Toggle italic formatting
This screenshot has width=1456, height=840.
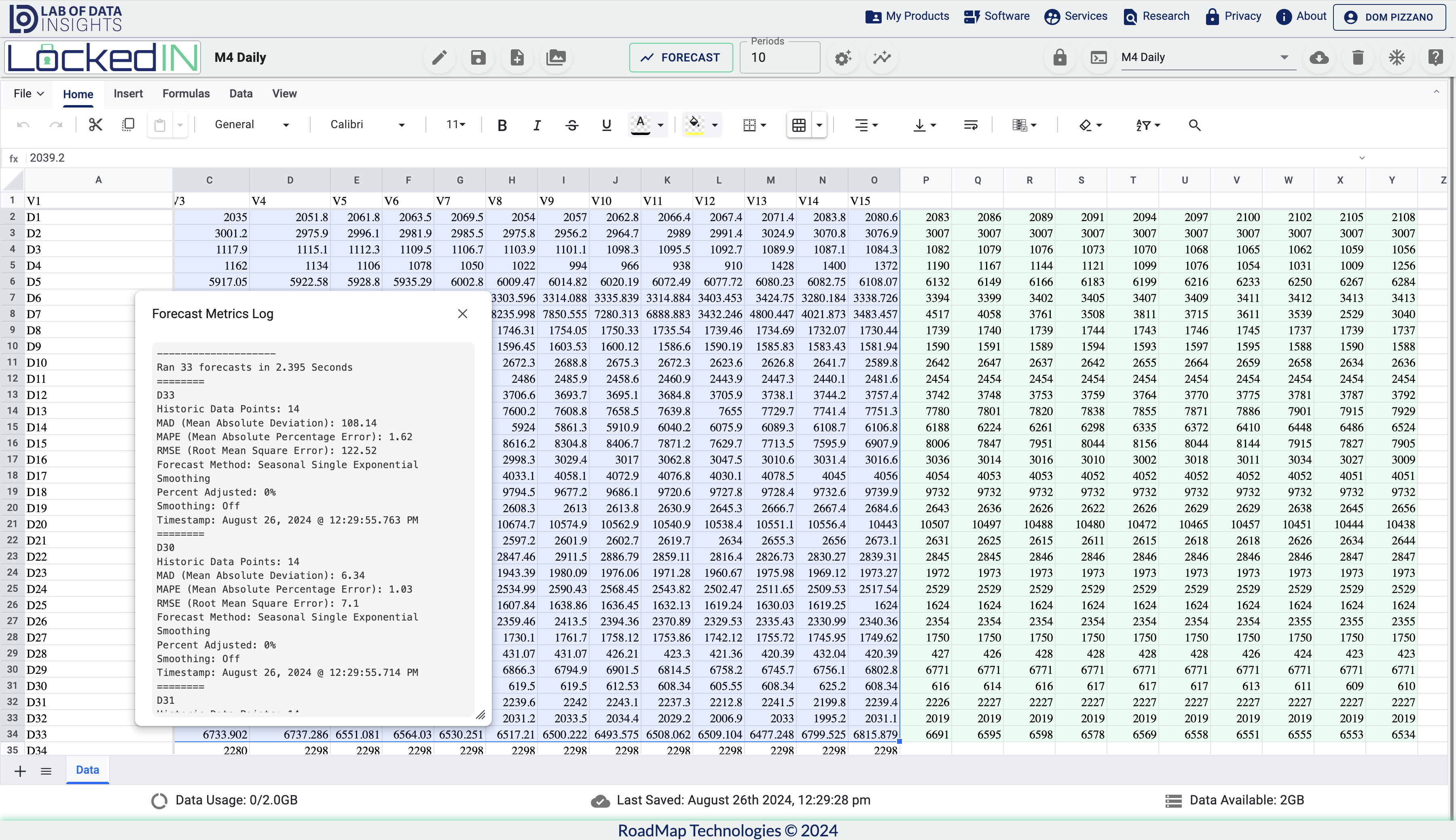(537, 125)
